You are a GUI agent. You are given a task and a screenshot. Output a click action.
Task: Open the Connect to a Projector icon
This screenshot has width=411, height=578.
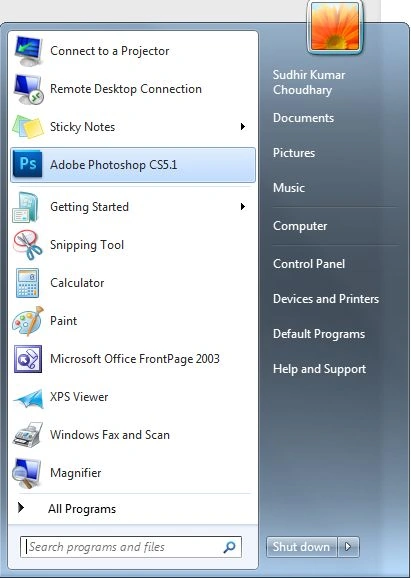28,51
